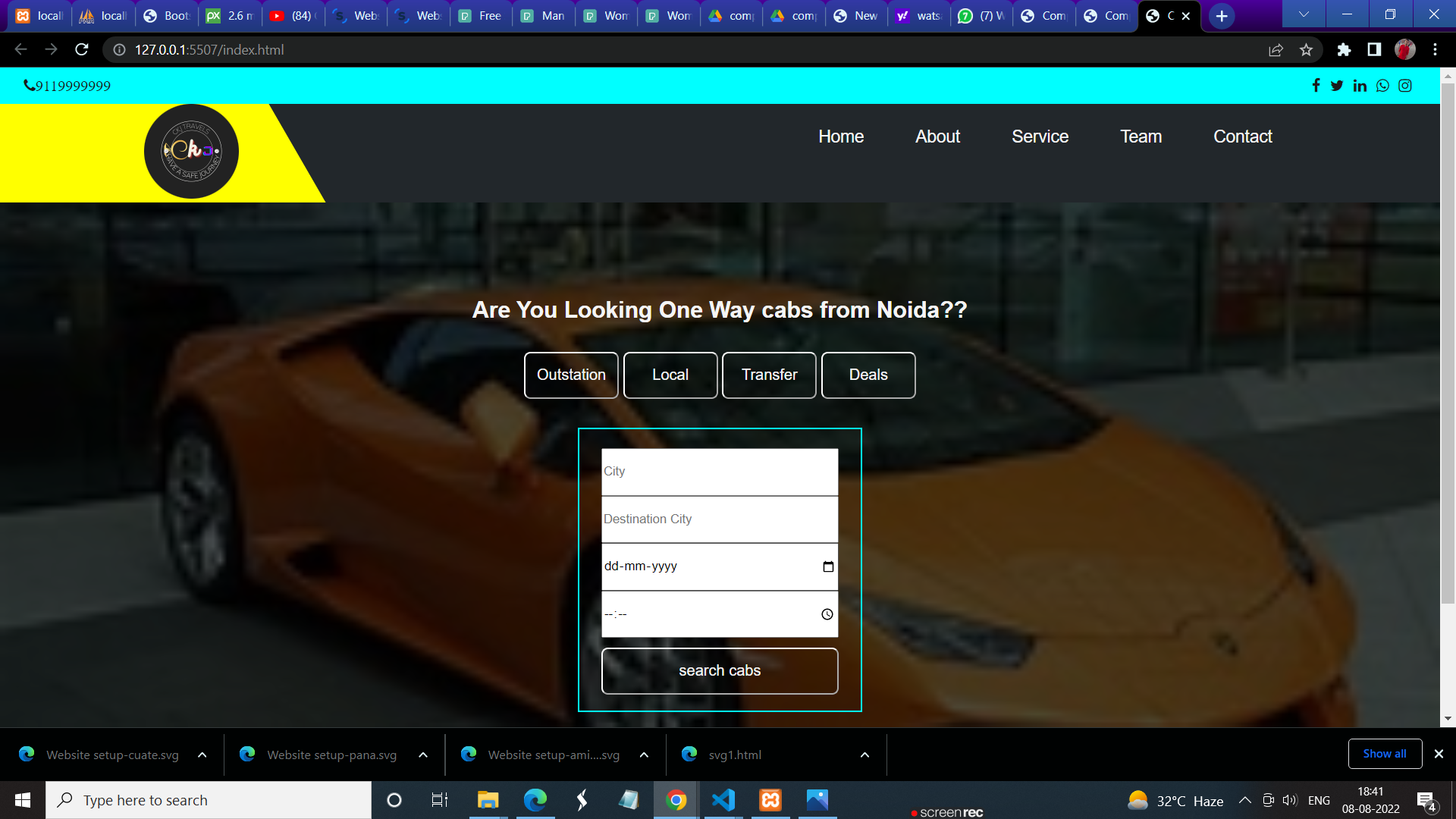The height and width of the screenshot is (819, 1456).
Task: Open File Explorer from taskbar
Action: tap(488, 800)
